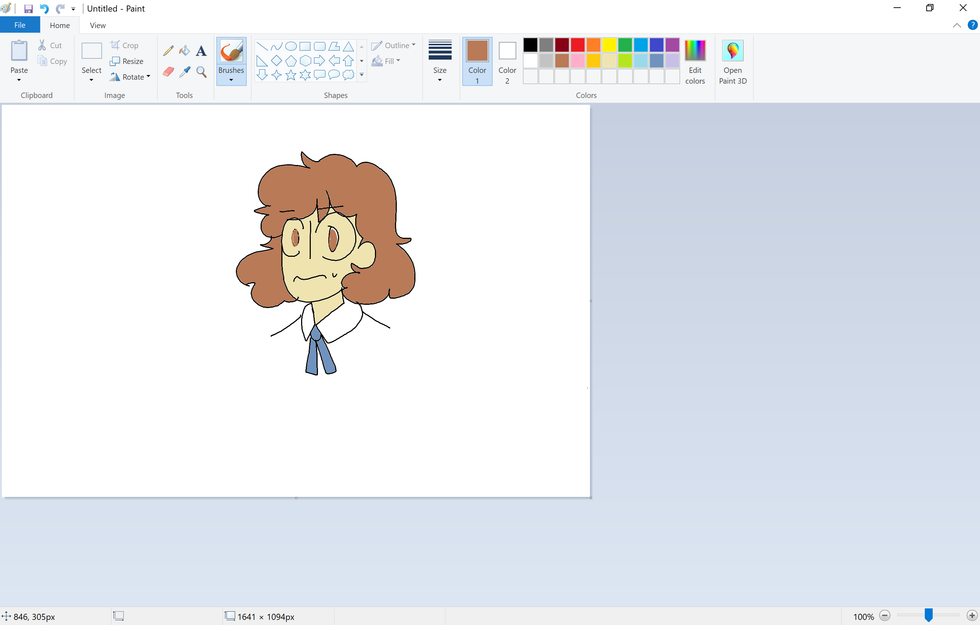Activate the Color picker eyedropper
Screen dimensions: 980x625
pyautogui.click(x=184, y=72)
